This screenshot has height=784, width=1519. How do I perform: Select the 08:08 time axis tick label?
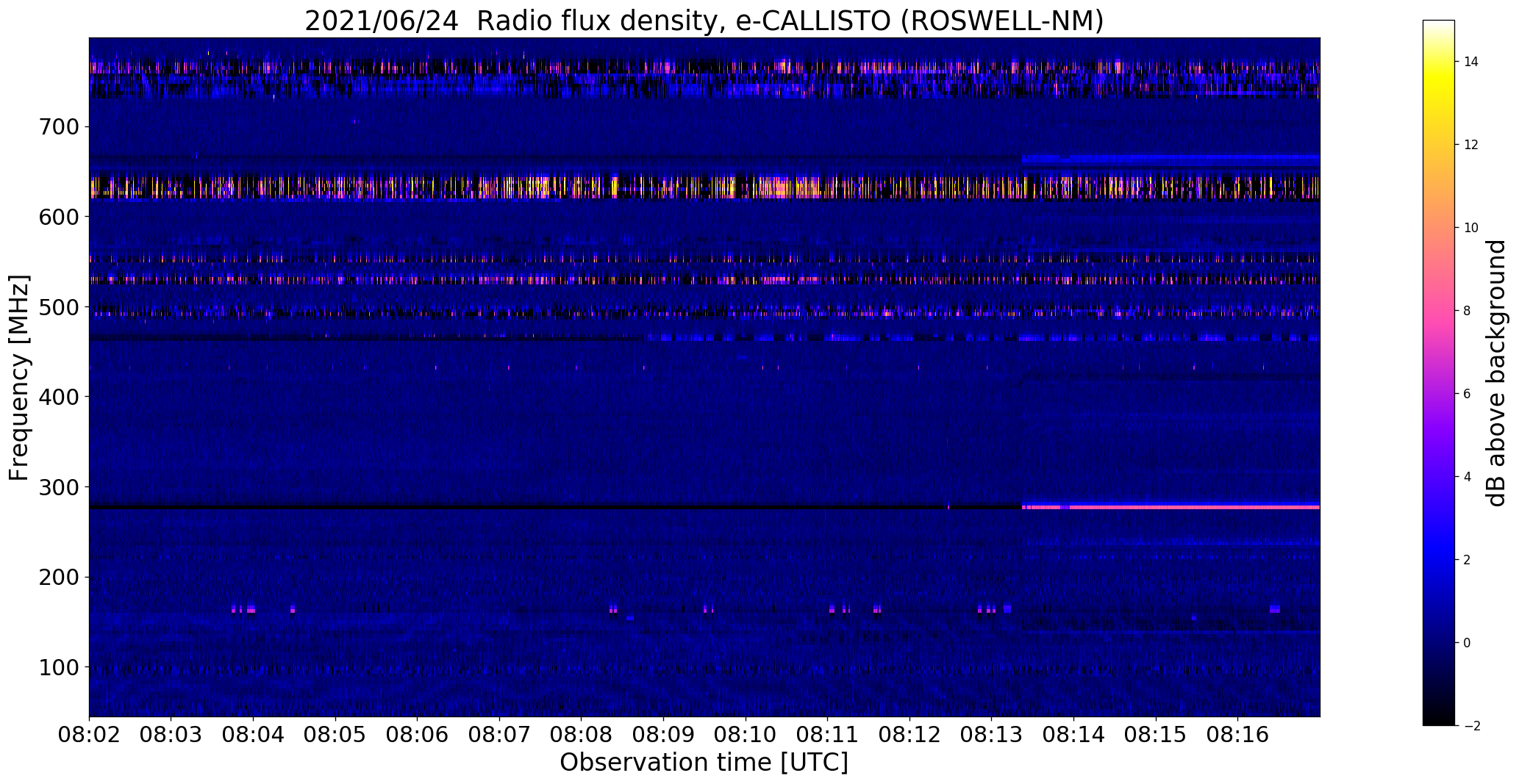click(581, 734)
